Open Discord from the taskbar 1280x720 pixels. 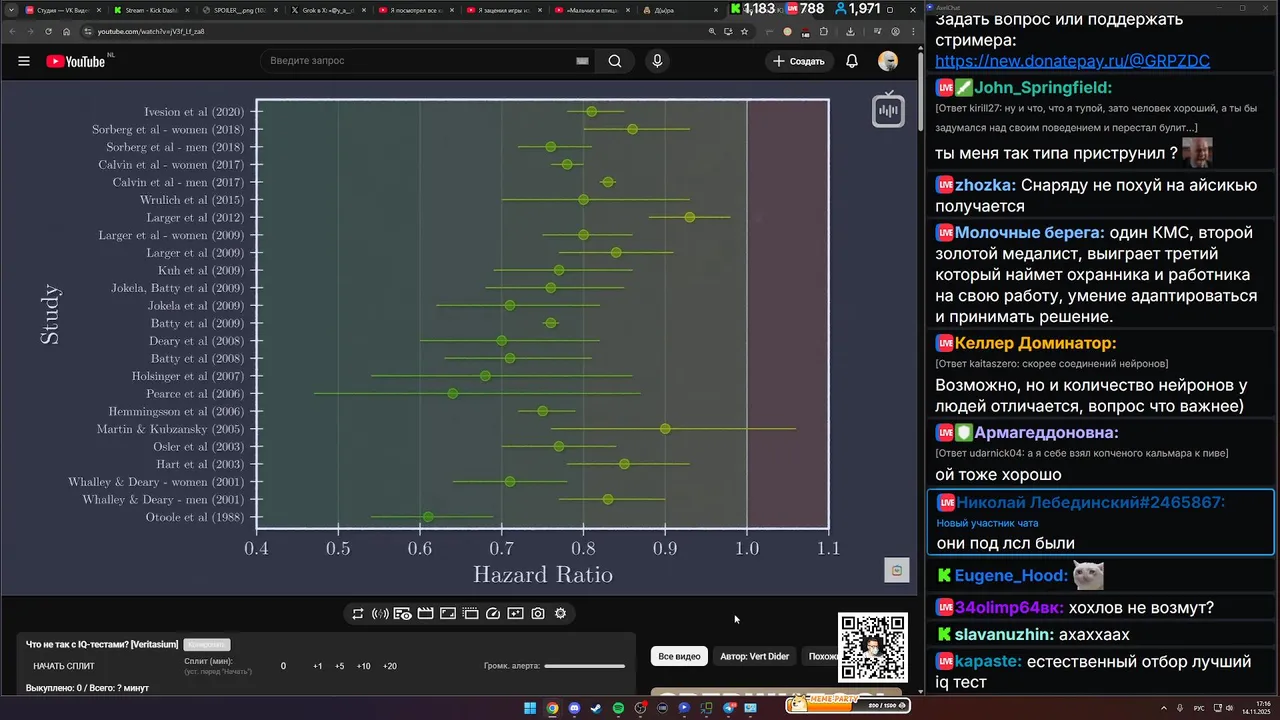click(574, 708)
